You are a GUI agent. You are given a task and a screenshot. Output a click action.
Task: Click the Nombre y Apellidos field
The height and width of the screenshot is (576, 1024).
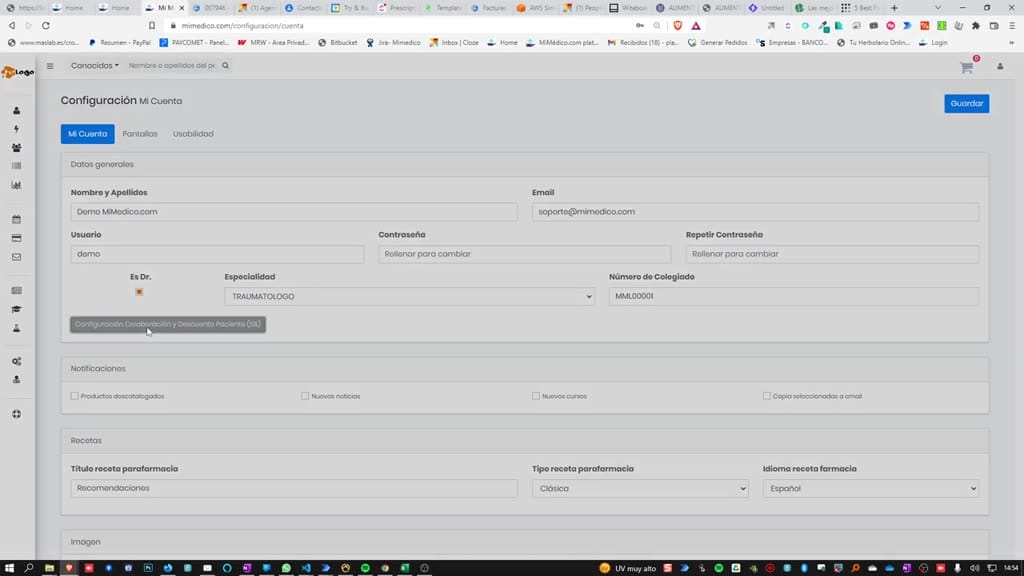pyautogui.click(x=294, y=212)
